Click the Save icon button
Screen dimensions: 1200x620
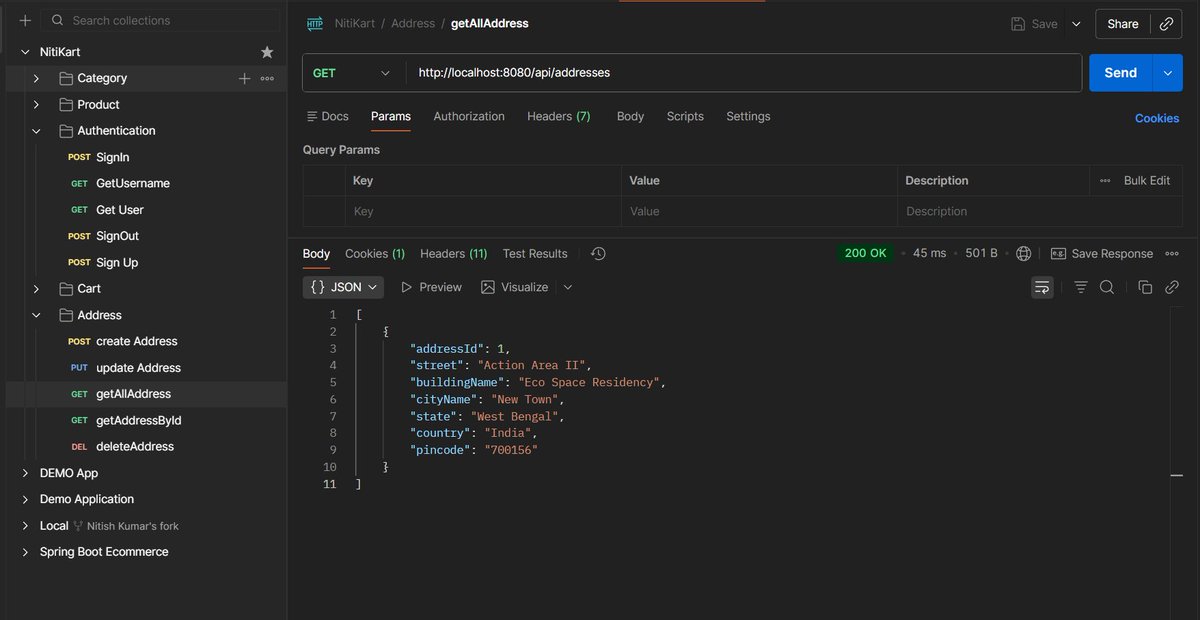tap(1033, 24)
